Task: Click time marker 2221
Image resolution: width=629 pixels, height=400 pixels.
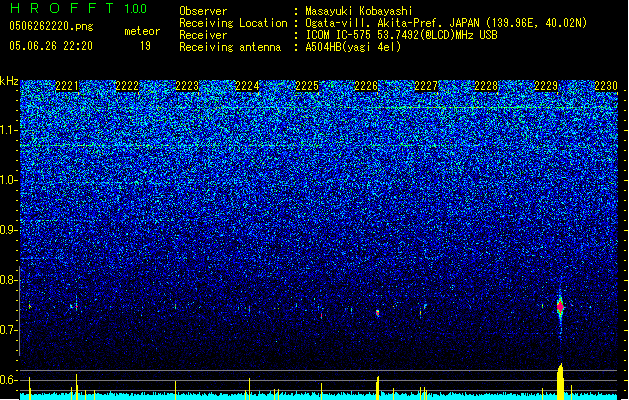Action: [x=67, y=86]
